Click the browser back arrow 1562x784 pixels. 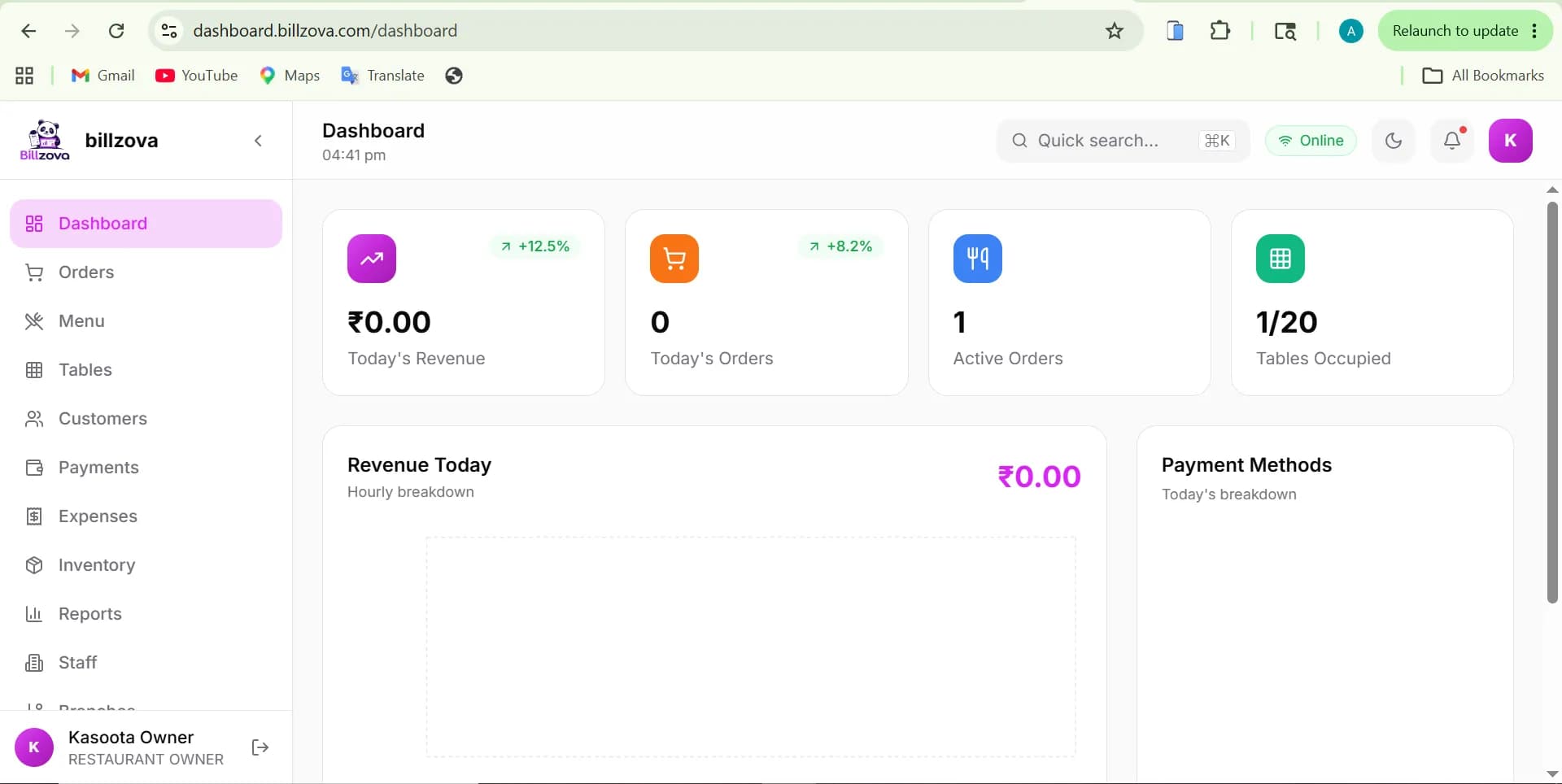[x=28, y=31]
